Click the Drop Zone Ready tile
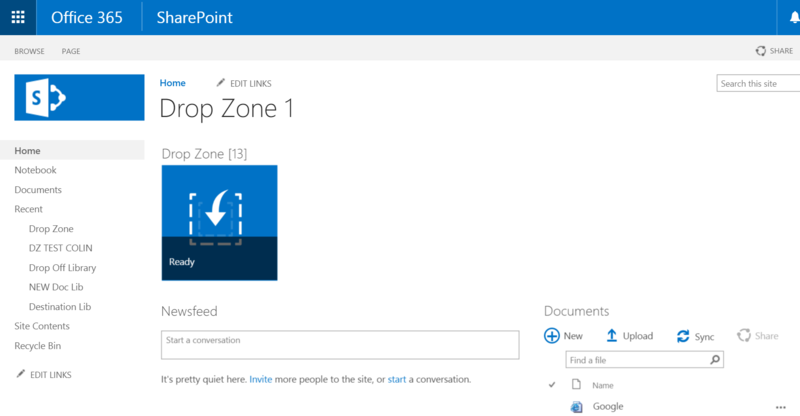Image resolution: width=800 pixels, height=416 pixels. pos(219,222)
